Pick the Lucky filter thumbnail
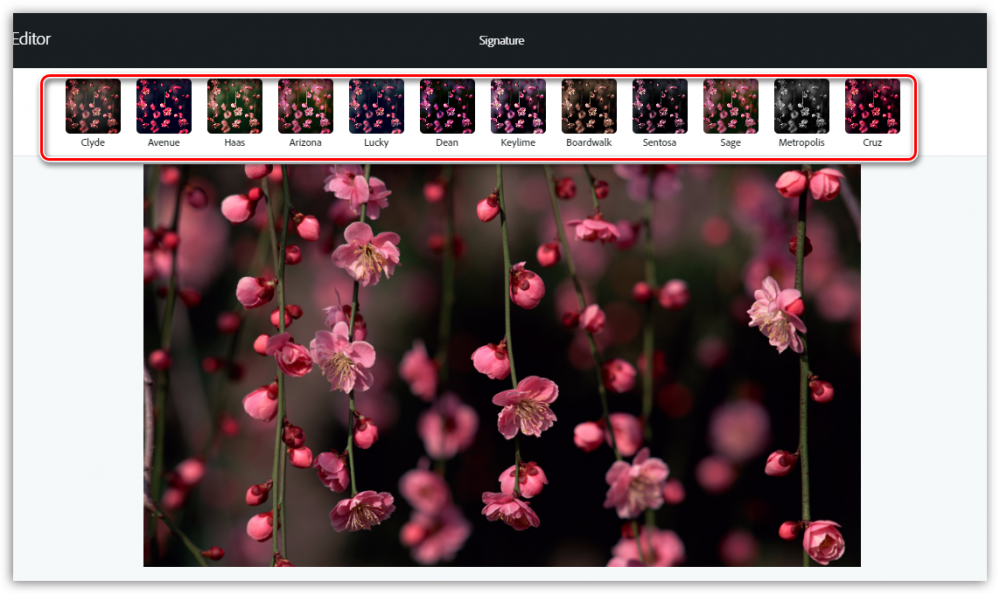 (x=376, y=106)
